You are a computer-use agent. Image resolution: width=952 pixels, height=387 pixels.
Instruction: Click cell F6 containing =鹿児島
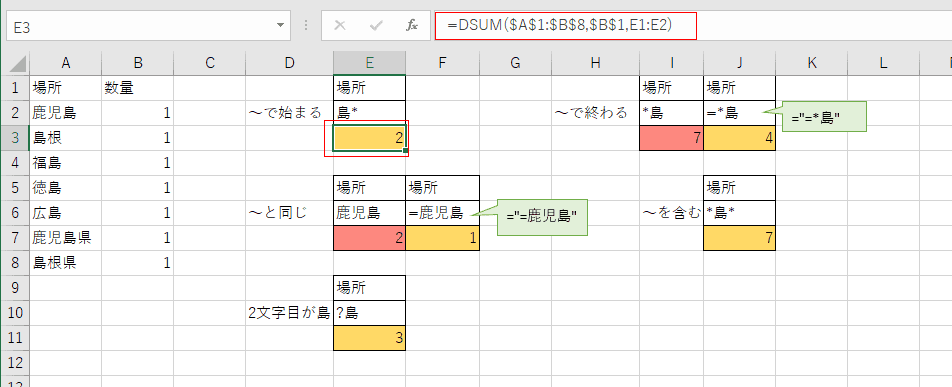443,213
